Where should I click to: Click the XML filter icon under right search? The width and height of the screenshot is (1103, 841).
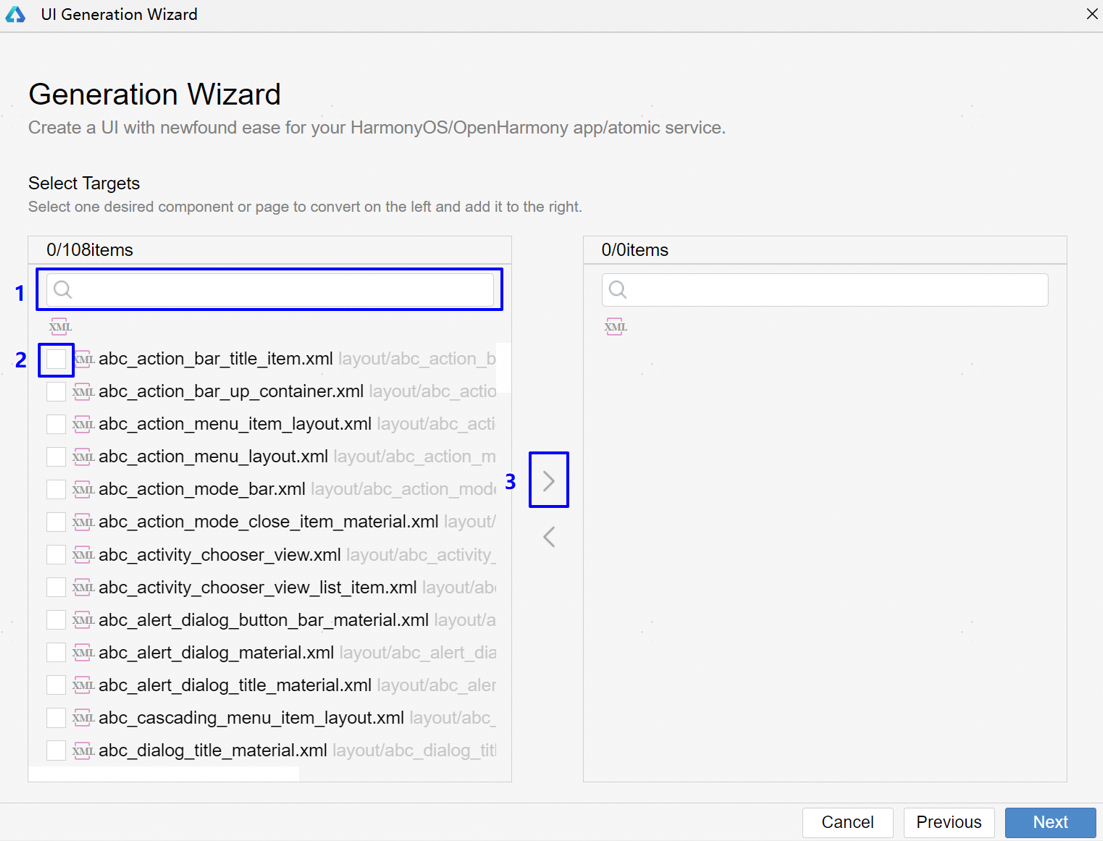(615, 327)
